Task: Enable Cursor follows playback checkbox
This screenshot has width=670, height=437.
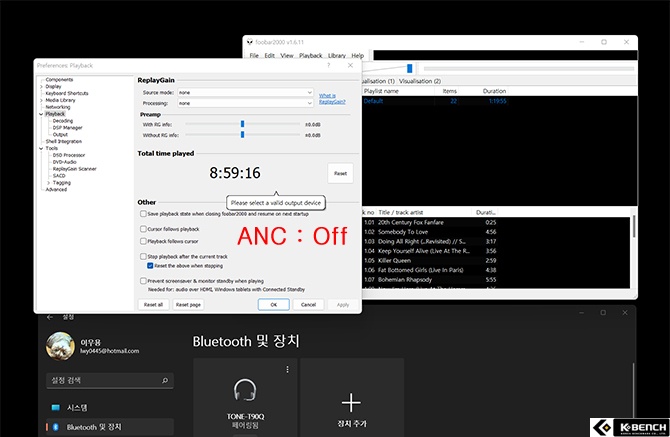Action: 144,229
